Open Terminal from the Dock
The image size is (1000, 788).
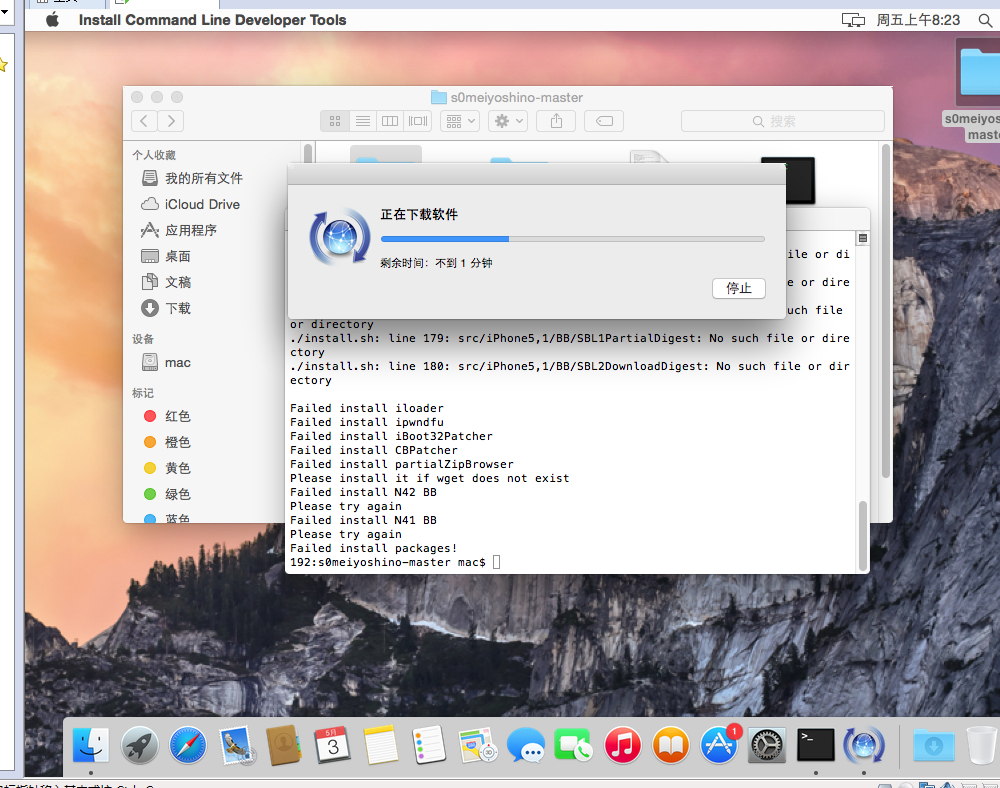pyautogui.click(x=816, y=745)
